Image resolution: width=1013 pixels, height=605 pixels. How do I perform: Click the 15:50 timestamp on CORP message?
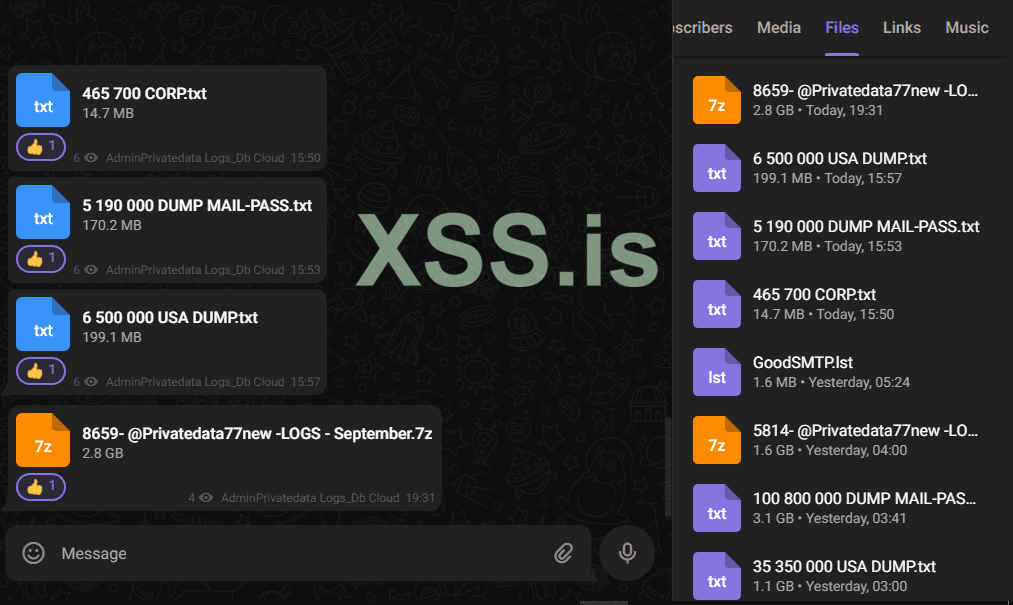(x=306, y=158)
